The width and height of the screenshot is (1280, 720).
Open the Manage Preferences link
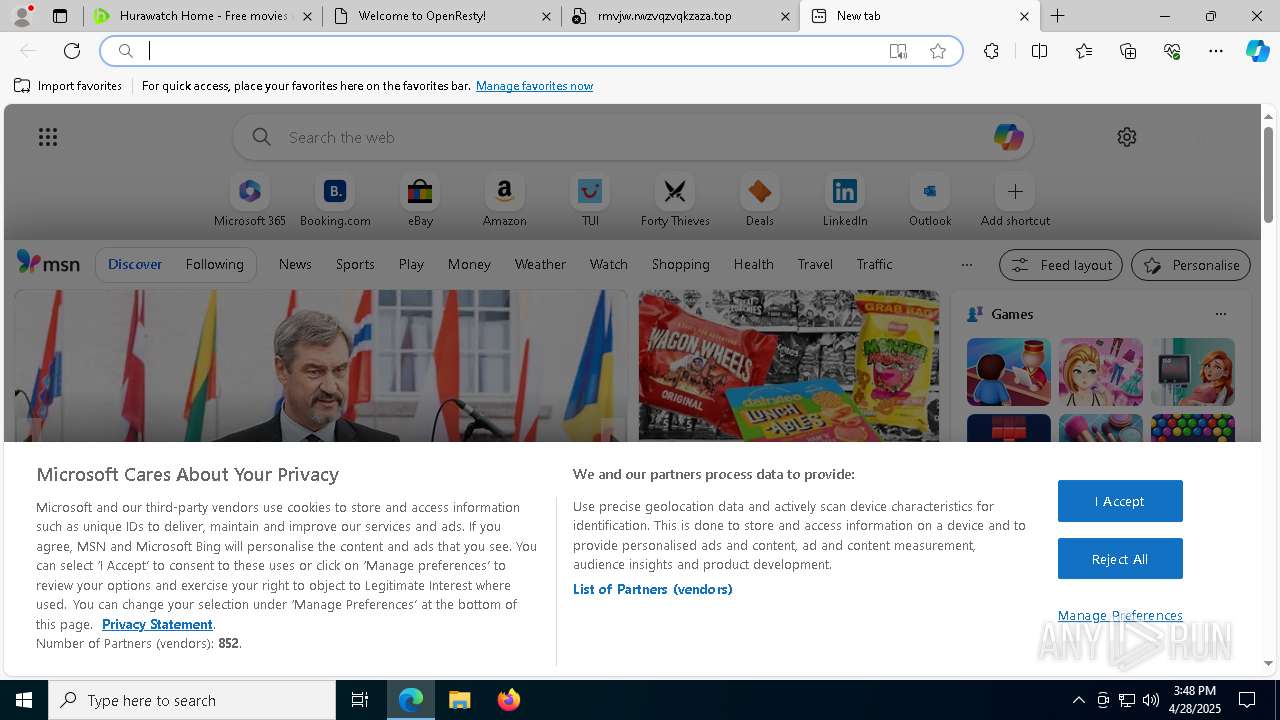1120,615
